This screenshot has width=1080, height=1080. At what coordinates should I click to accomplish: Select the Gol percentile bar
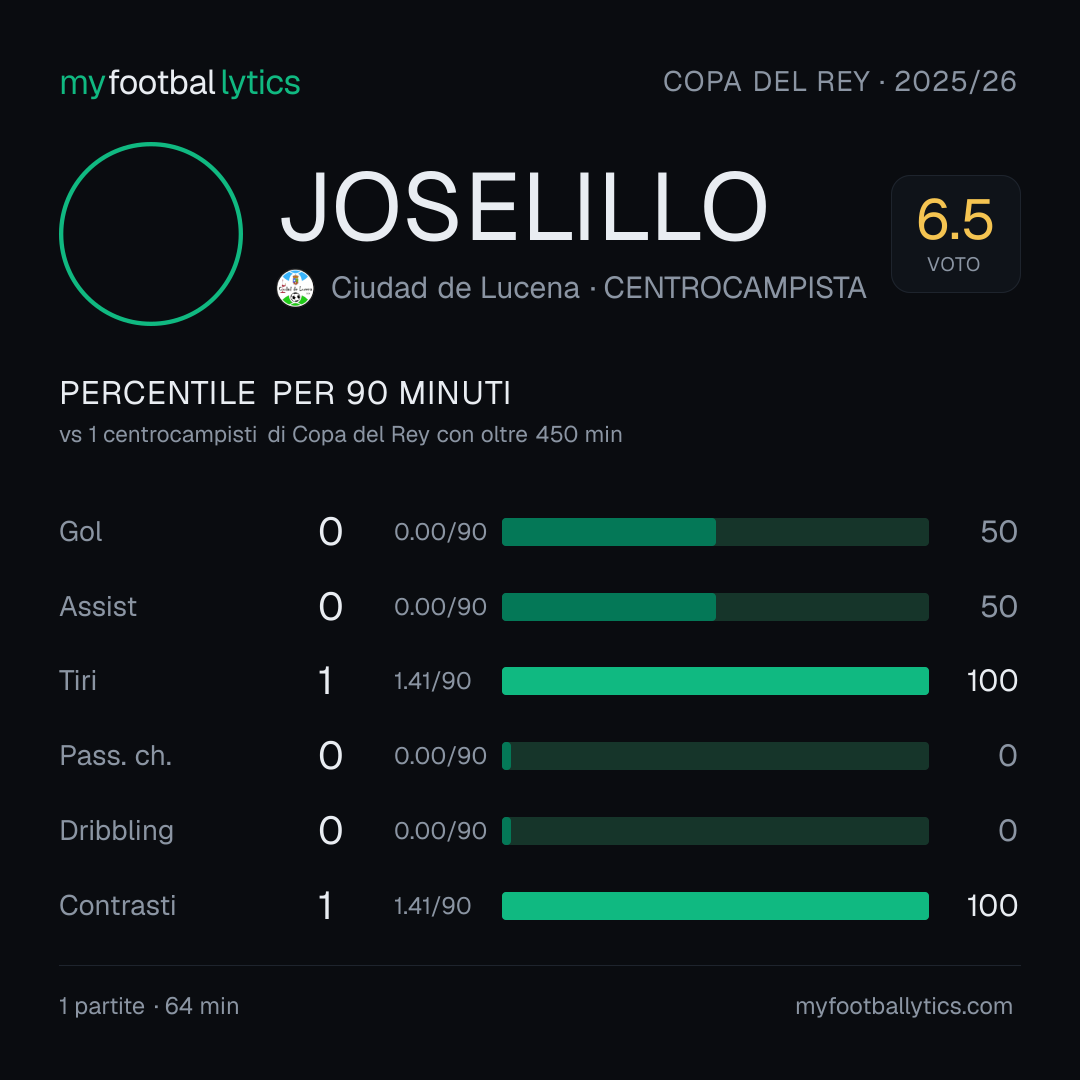point(715,532)
